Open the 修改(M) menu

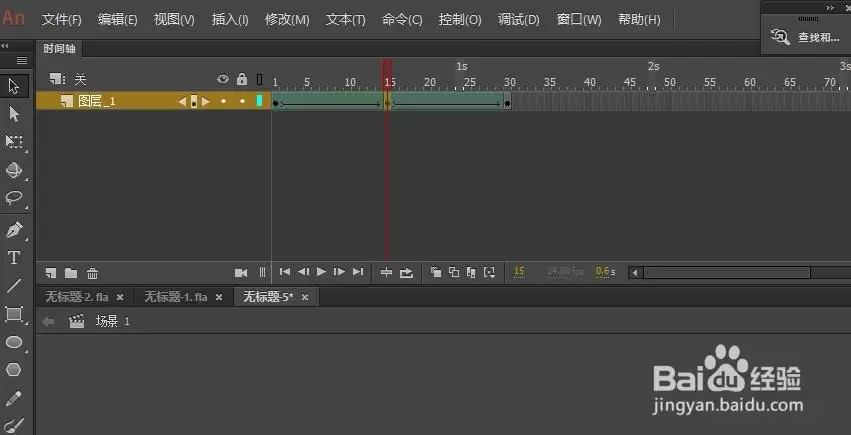[x=287, y=20]
